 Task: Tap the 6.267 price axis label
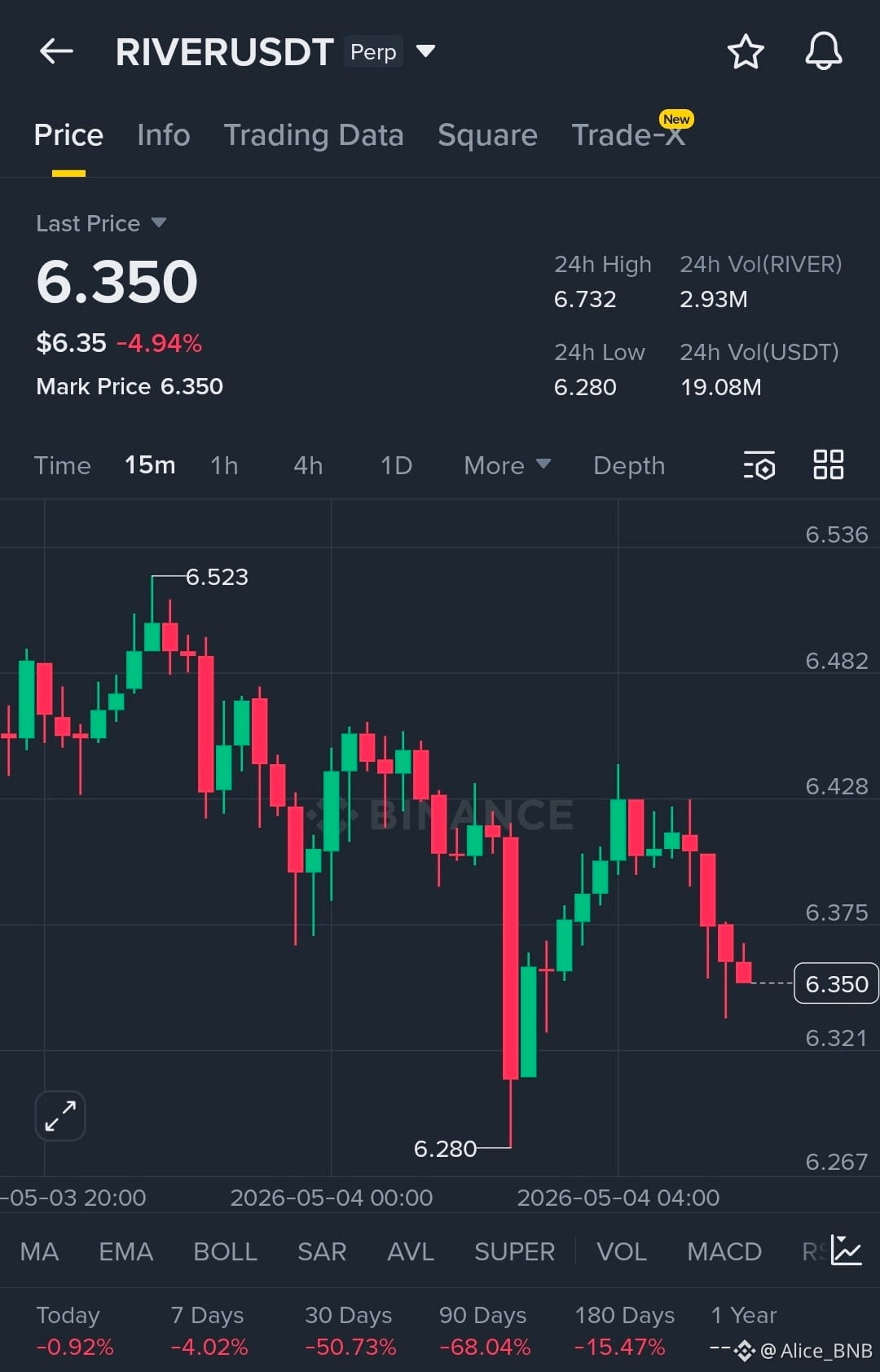click(837, 1162)
